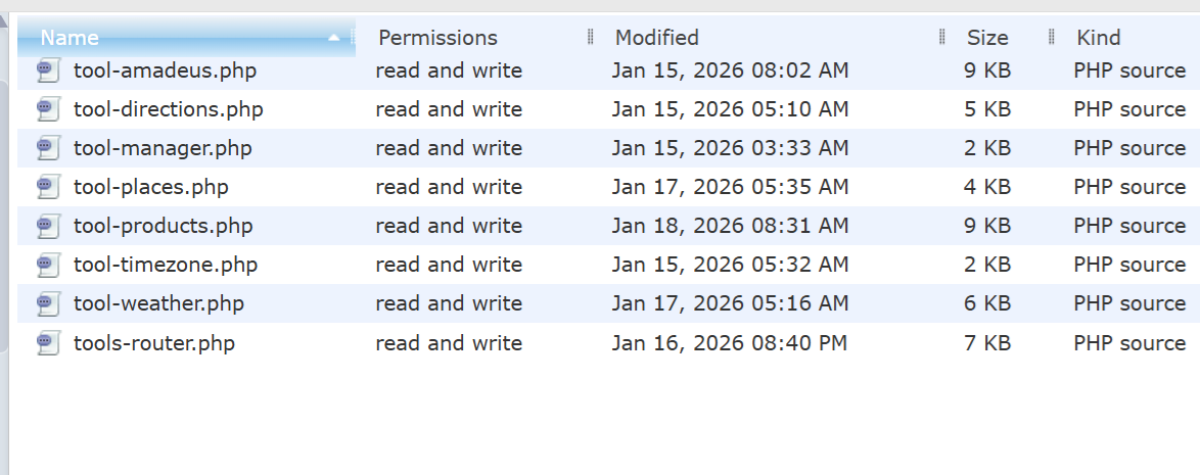Click the tool-places.php file icon
This screenshot has width=1200, height=475.
click(47, 187)
